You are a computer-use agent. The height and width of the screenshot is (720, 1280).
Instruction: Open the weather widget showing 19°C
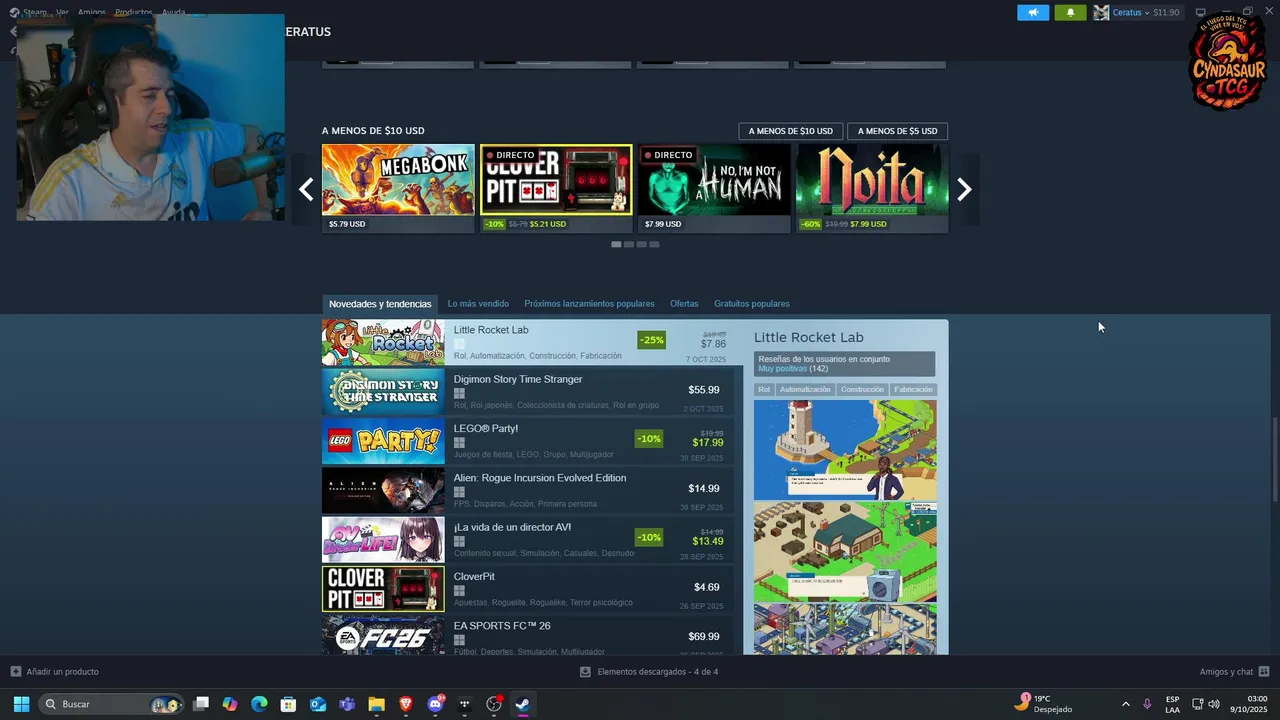[x=1043, y=704]
